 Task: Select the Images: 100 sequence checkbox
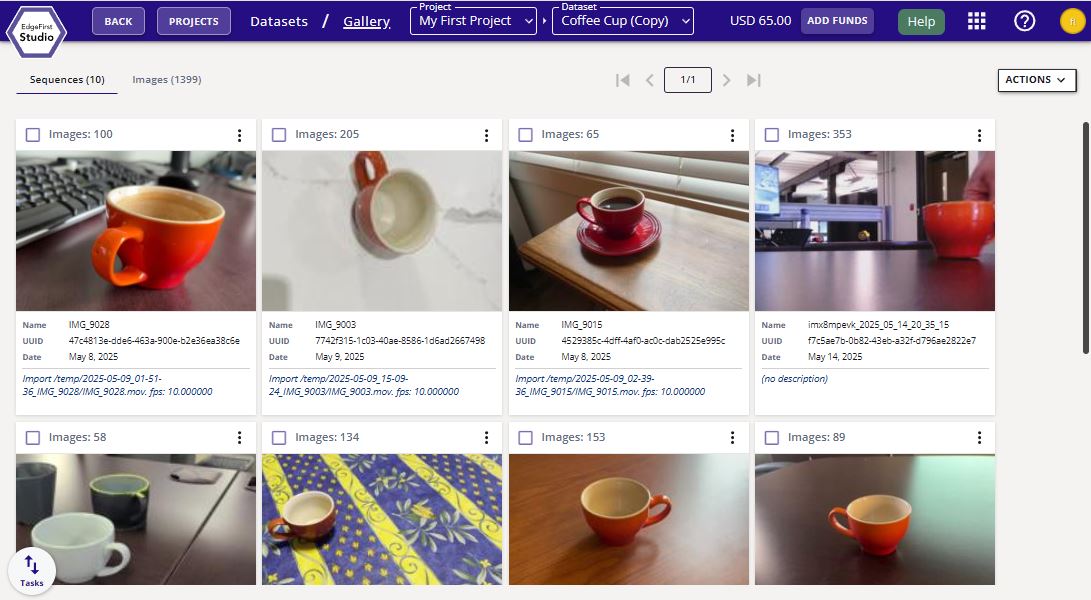33,135
